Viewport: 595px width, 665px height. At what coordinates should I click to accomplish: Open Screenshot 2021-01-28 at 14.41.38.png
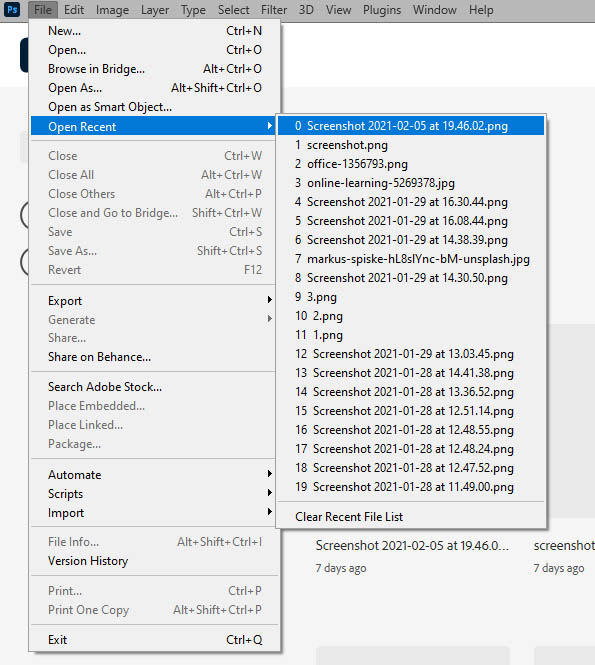pos(411,373)
